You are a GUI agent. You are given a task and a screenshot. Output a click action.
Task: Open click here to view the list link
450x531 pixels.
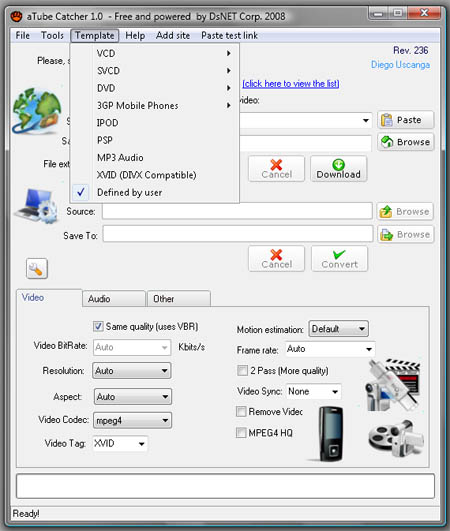point(291,84)
